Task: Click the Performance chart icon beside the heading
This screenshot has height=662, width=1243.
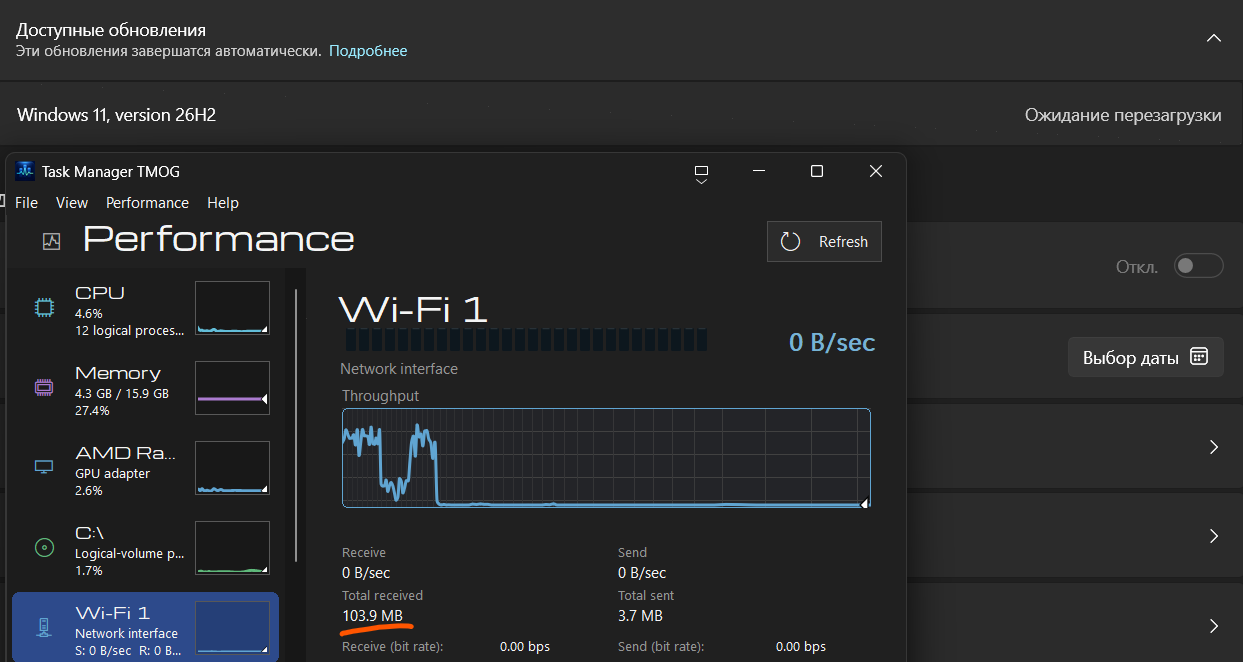Action: click(51, 241)
